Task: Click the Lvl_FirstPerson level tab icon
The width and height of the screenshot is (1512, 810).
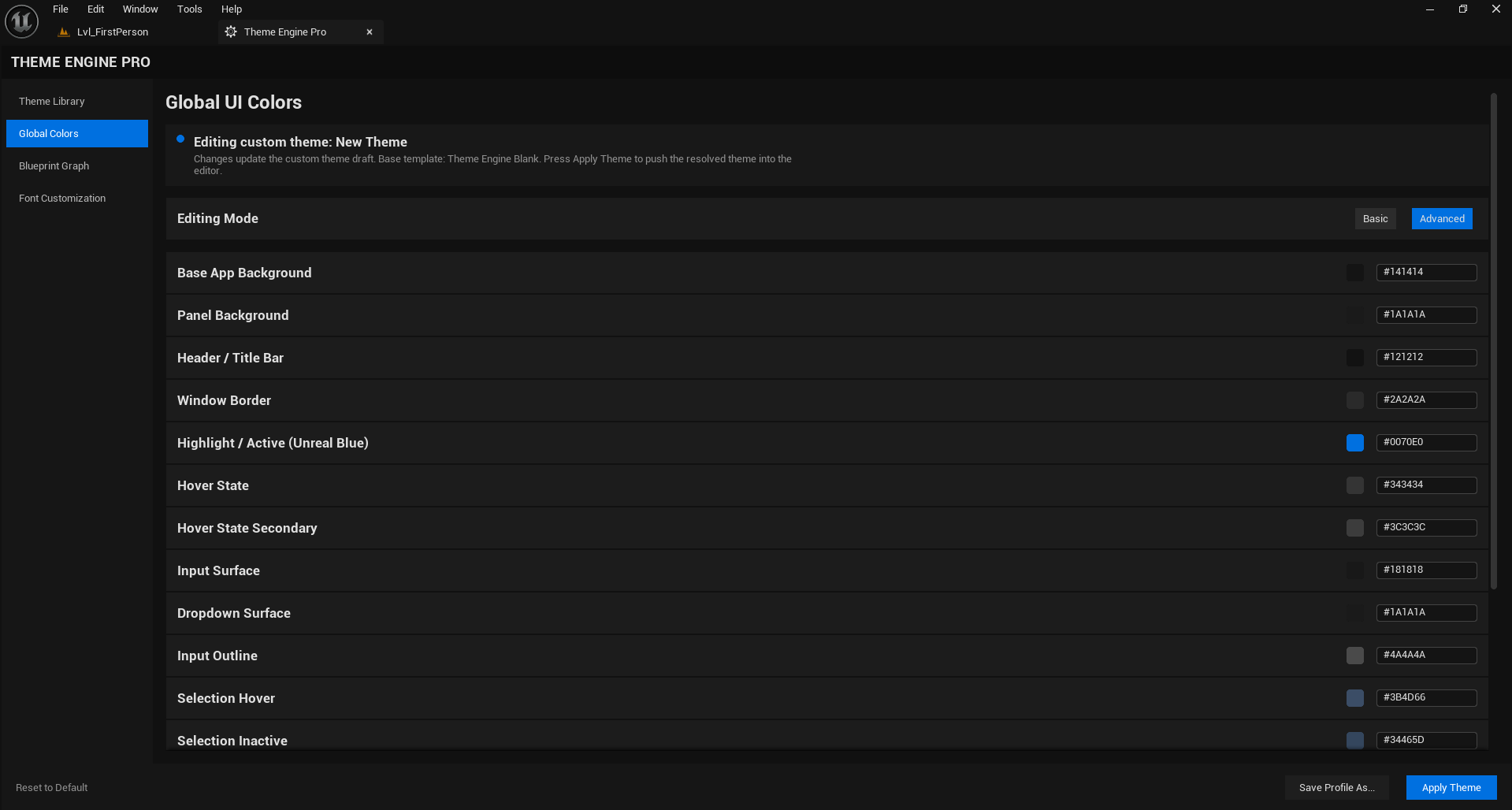Action: click(x=64, y=32)
